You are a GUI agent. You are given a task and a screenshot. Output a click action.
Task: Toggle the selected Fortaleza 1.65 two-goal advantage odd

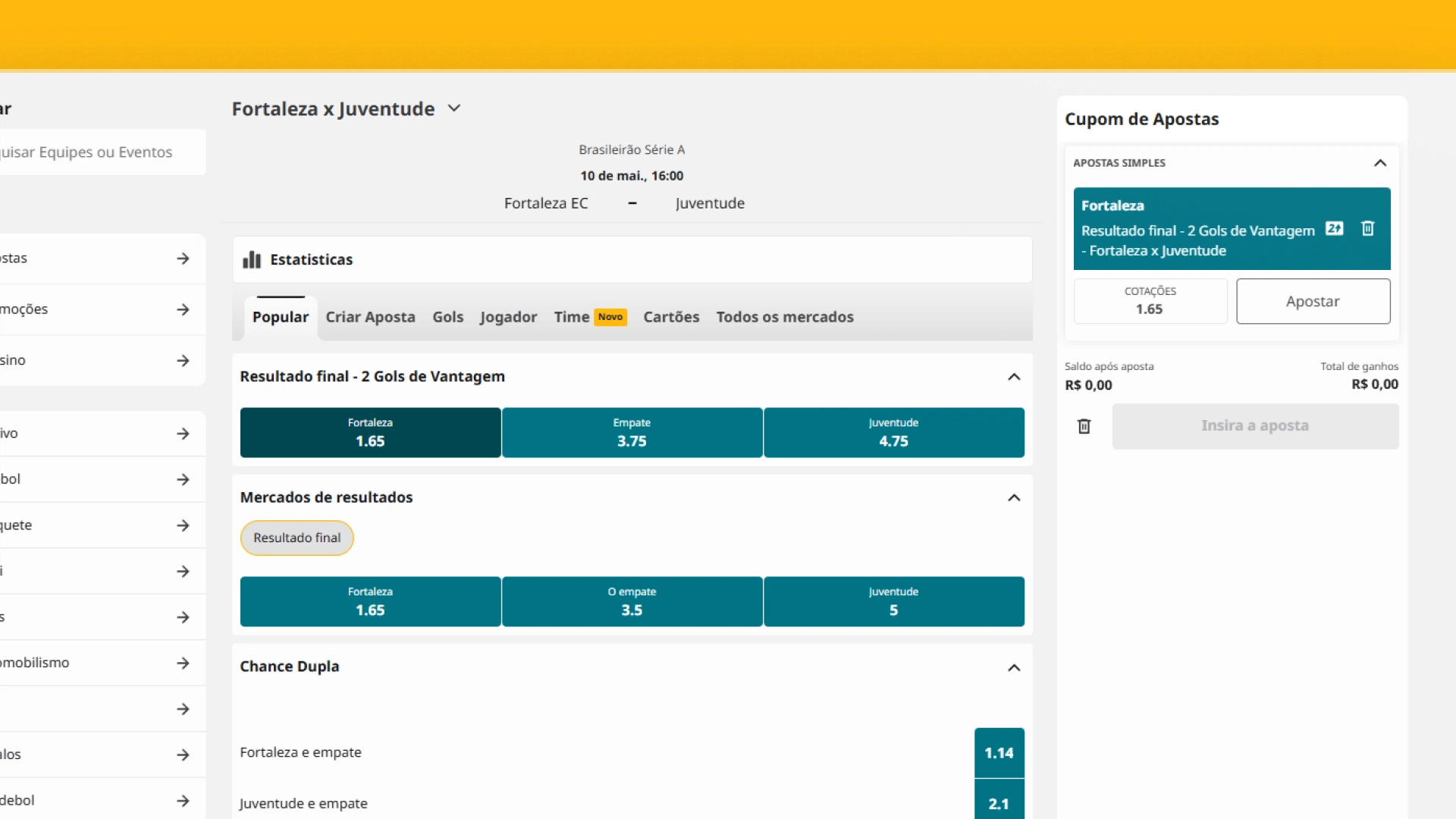370,433
